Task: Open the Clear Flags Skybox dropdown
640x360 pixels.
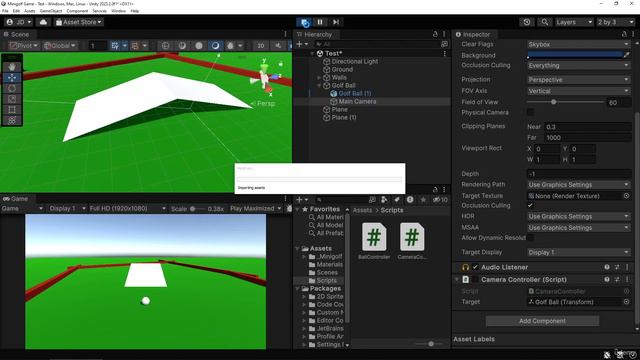Action: pos(578,44)
